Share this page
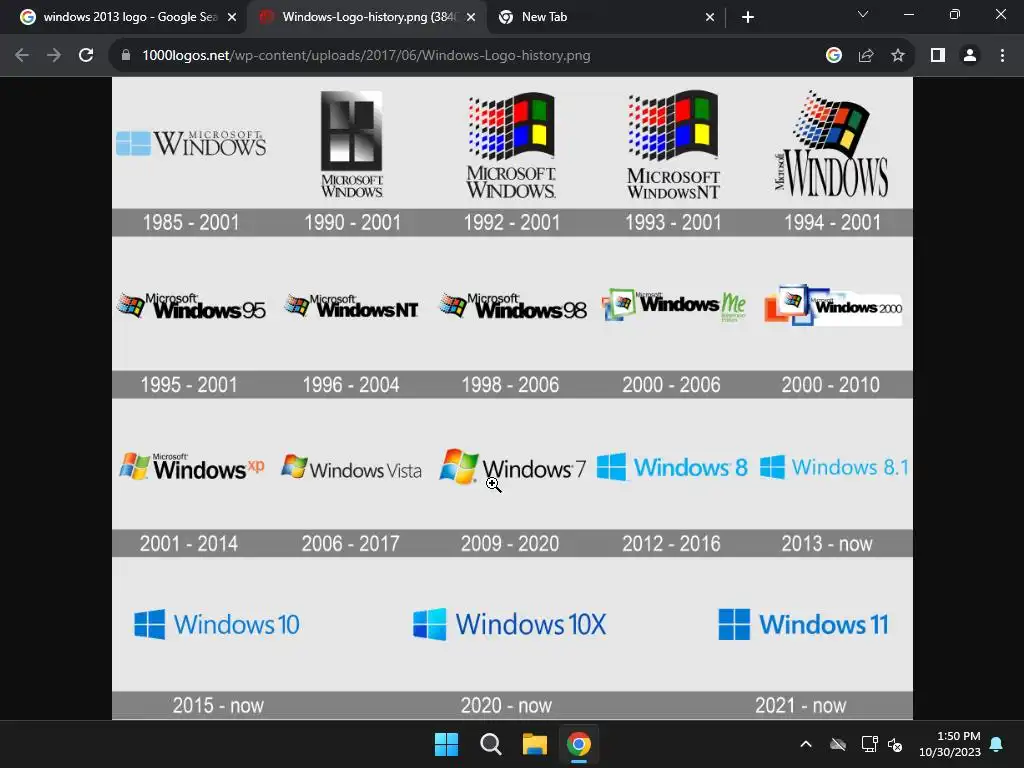 866,56
